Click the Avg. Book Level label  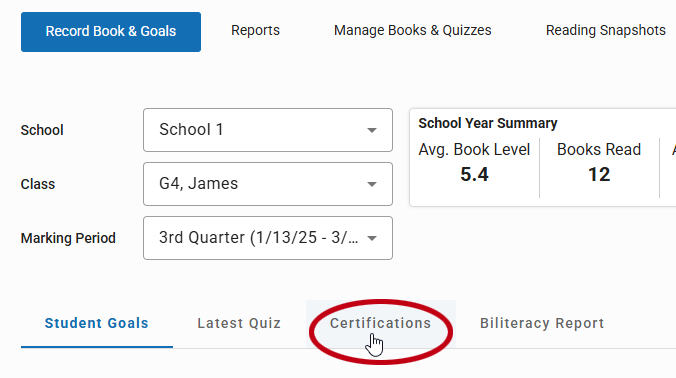pos(474,150)
